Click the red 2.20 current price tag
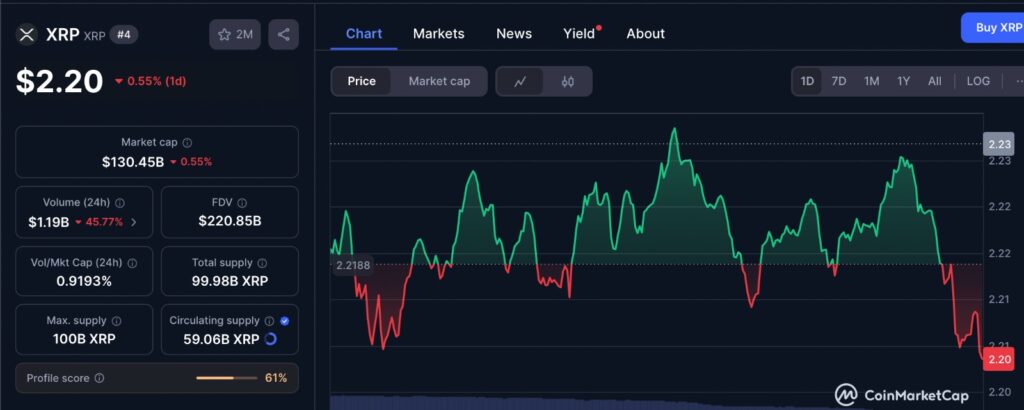This screenshot has width=1024, height=410. tap(1000, 360)
